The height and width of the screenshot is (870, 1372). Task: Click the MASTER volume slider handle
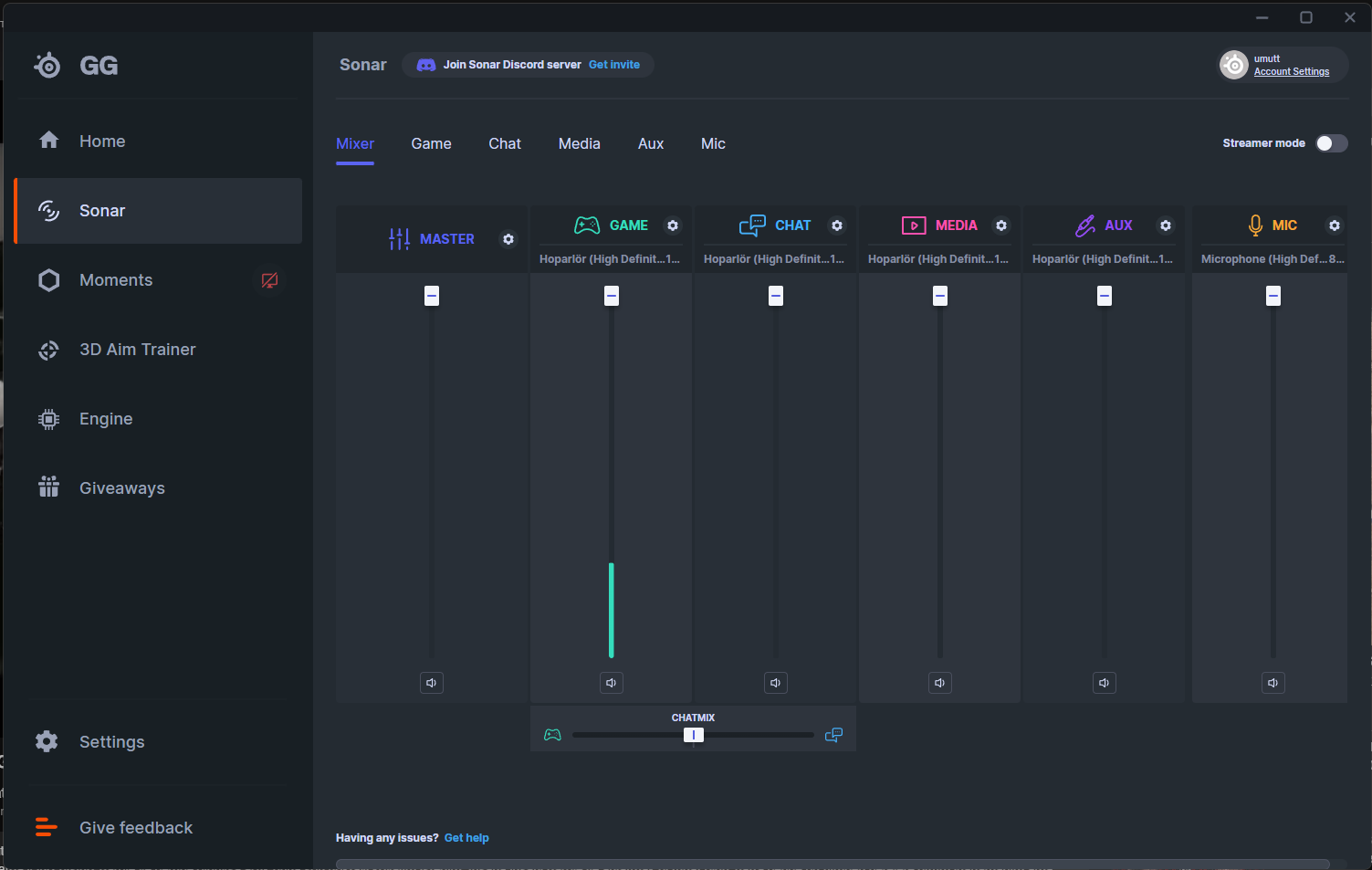click(432, 296)
